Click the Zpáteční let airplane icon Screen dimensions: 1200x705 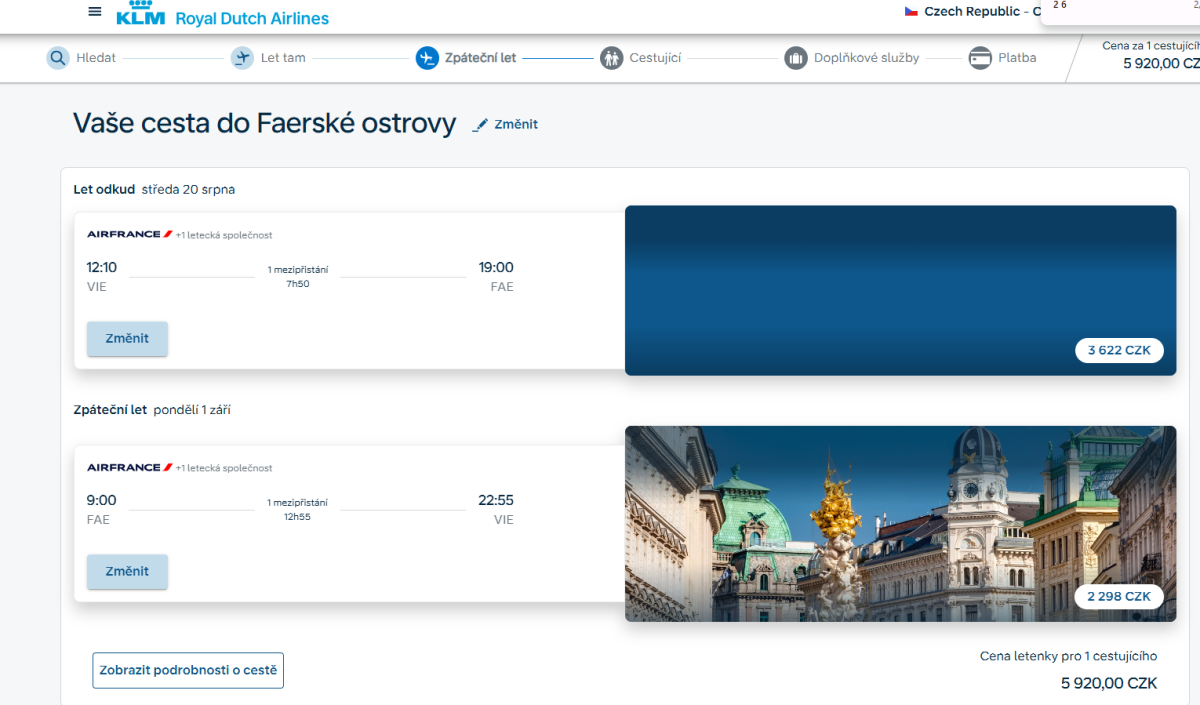[427, 58]
